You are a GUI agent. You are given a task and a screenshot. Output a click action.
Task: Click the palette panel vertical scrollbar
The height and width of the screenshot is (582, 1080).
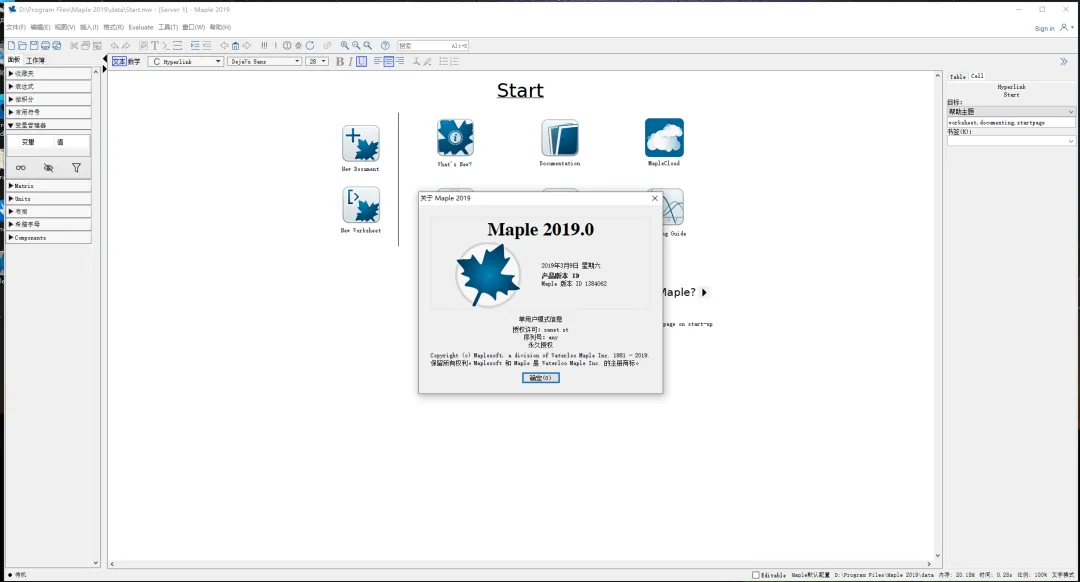[96, 317]
